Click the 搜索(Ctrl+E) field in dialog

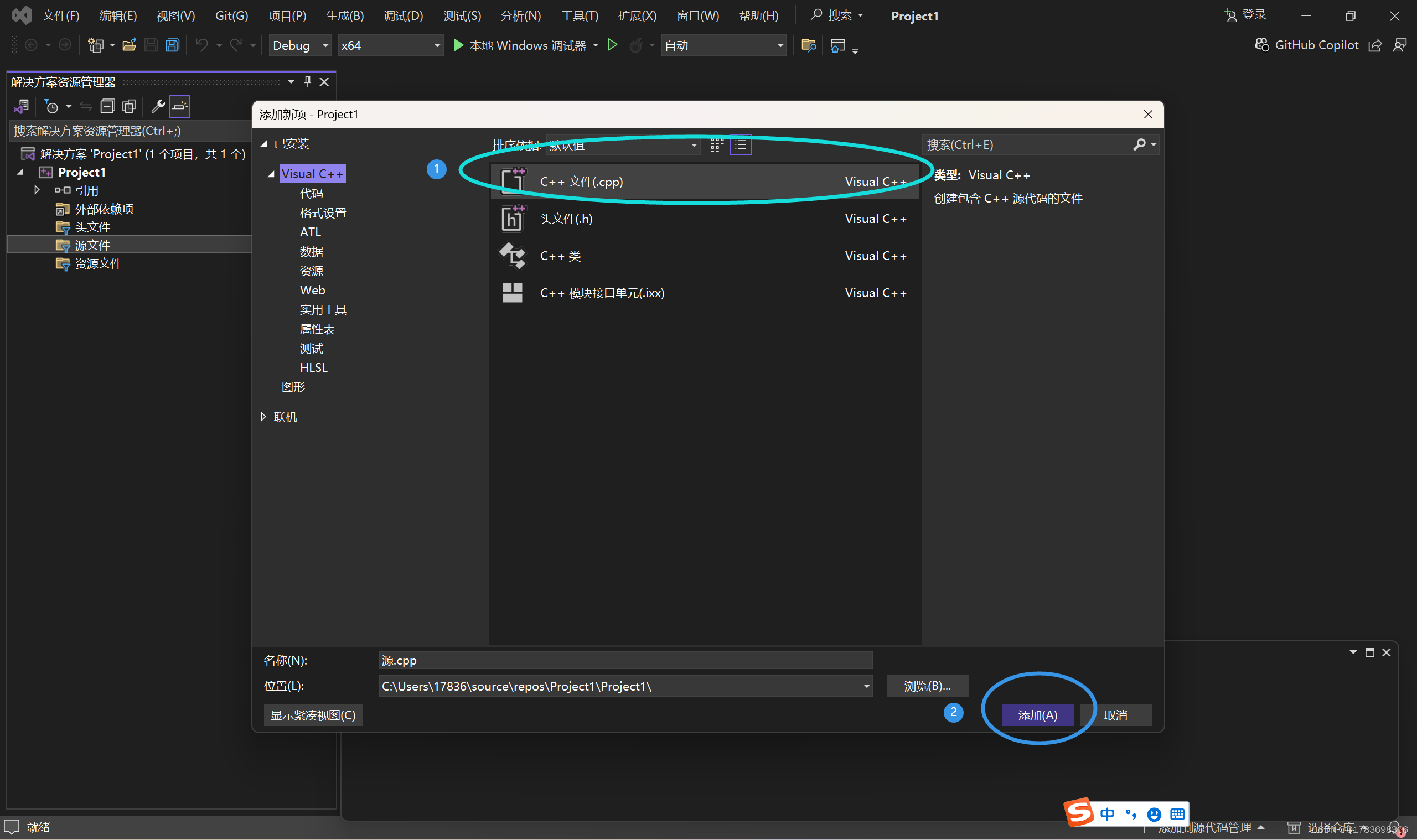coord(1026,144)
